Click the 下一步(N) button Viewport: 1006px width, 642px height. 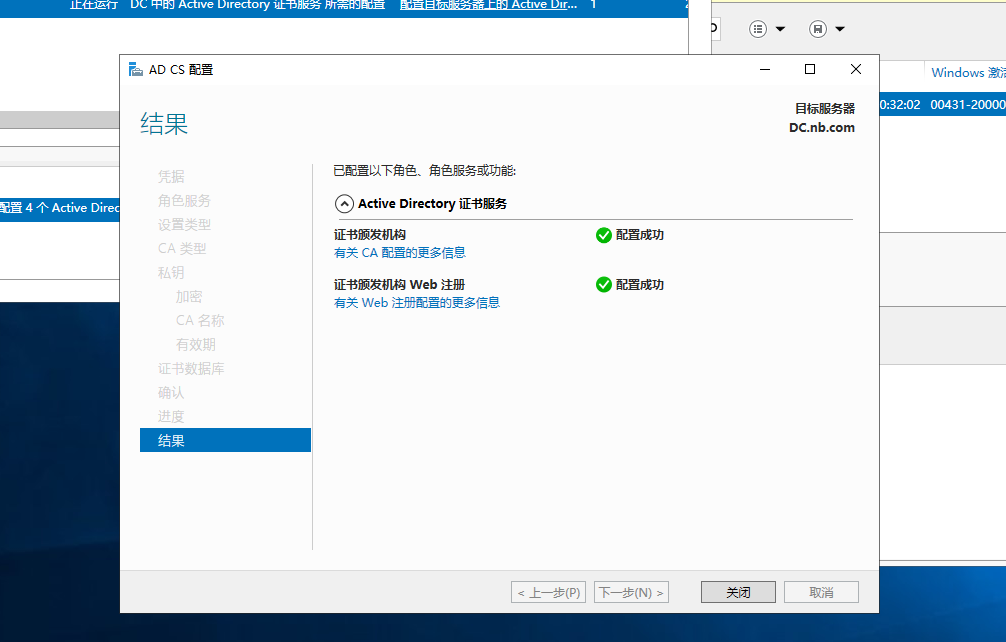tap(631, 592)
